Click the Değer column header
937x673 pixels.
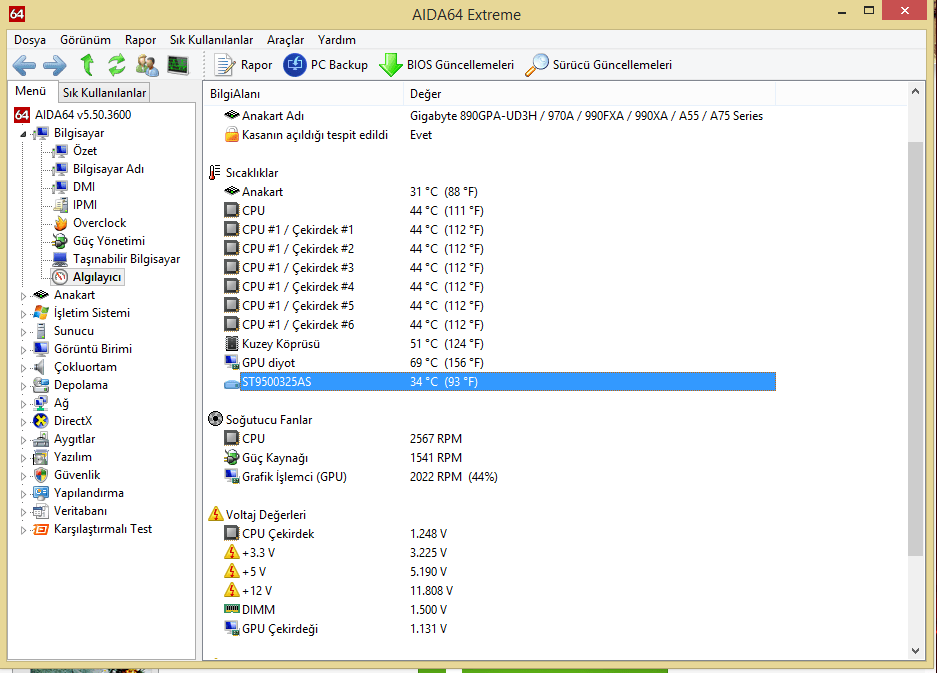[590, 94]
